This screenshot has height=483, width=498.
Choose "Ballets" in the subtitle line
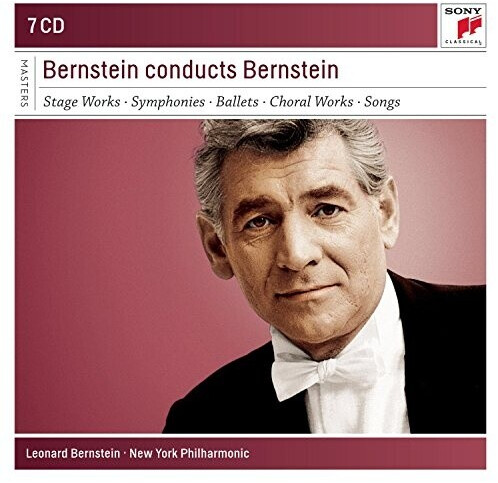coord(237,102)
